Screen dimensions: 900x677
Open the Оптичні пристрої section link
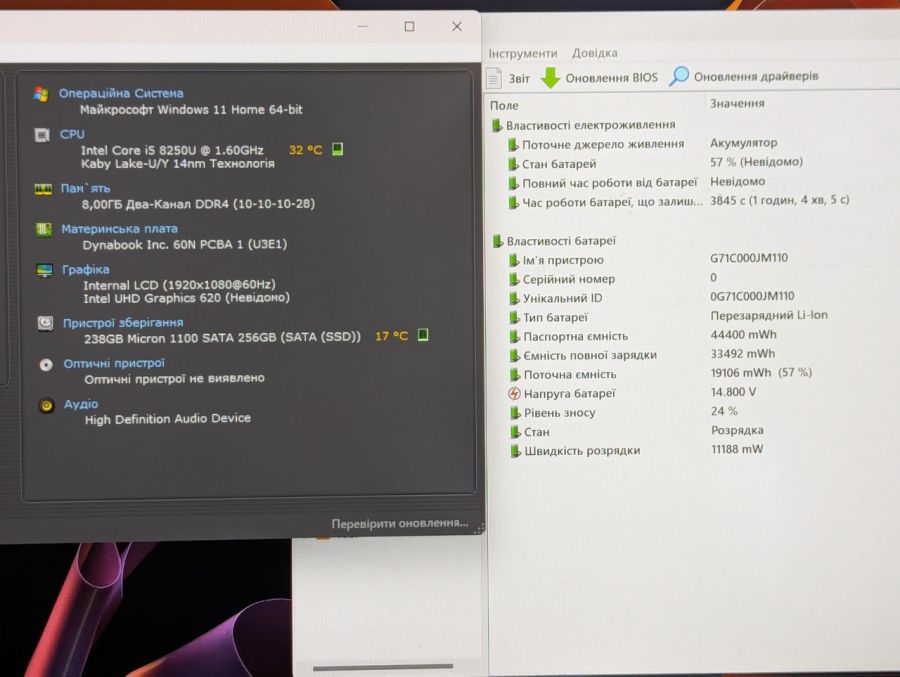(114, 363)
